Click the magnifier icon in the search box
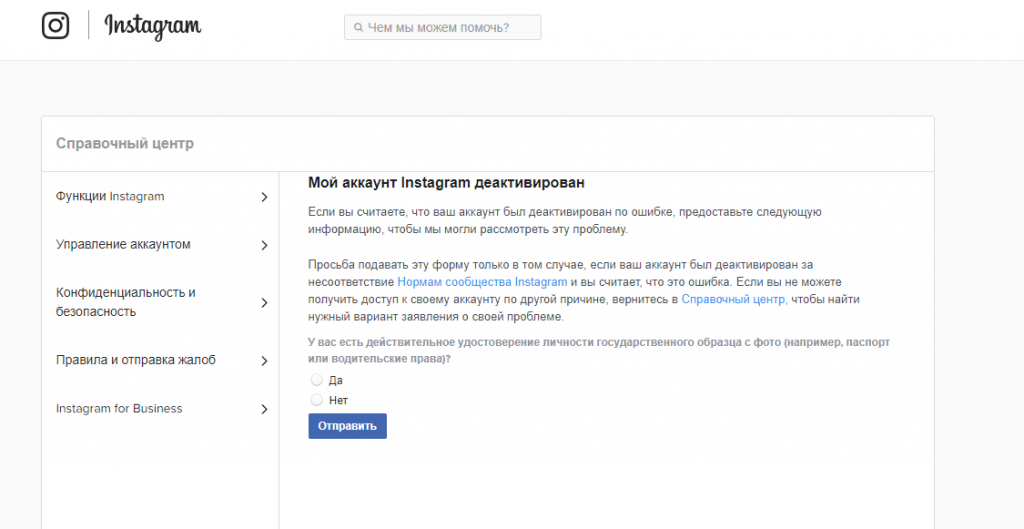The width and height of the screenshot is (1024, 529). point(357,28)
